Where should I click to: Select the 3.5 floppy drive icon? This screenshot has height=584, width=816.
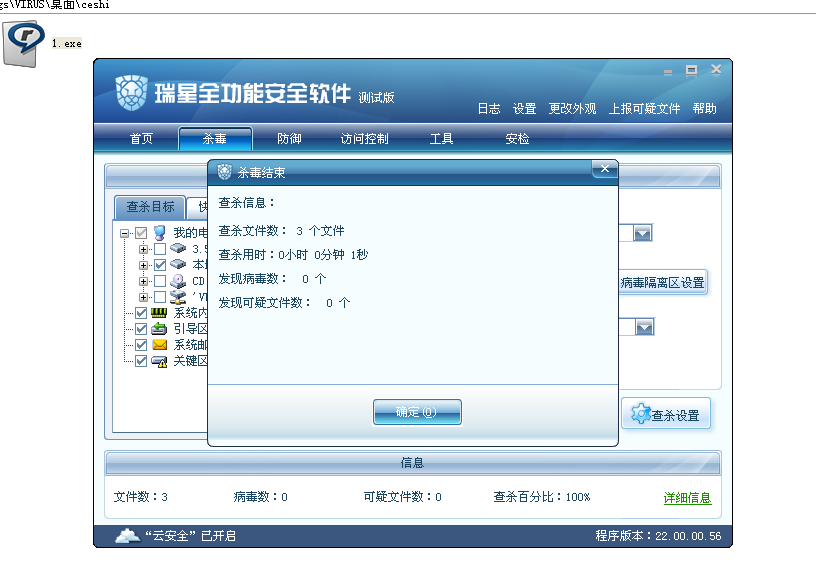coord(178,248)
